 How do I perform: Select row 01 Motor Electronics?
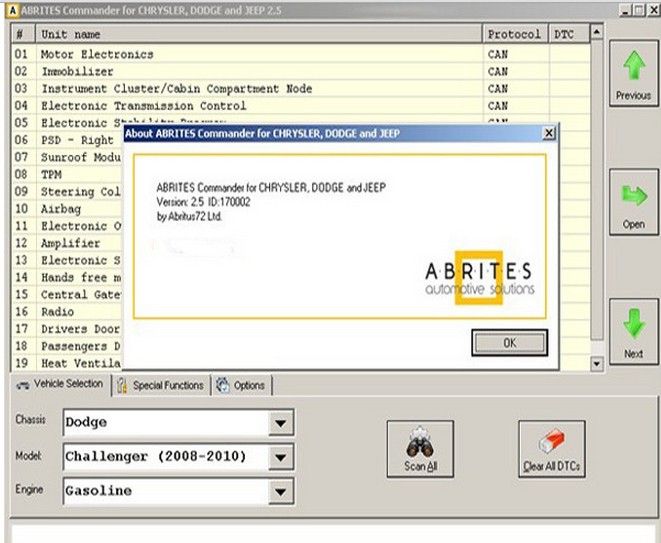tap(301, 54)
